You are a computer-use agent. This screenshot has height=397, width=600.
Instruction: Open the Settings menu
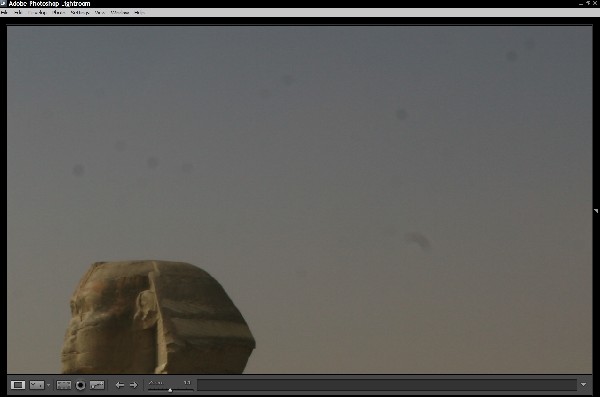click(x=80, y=13)
